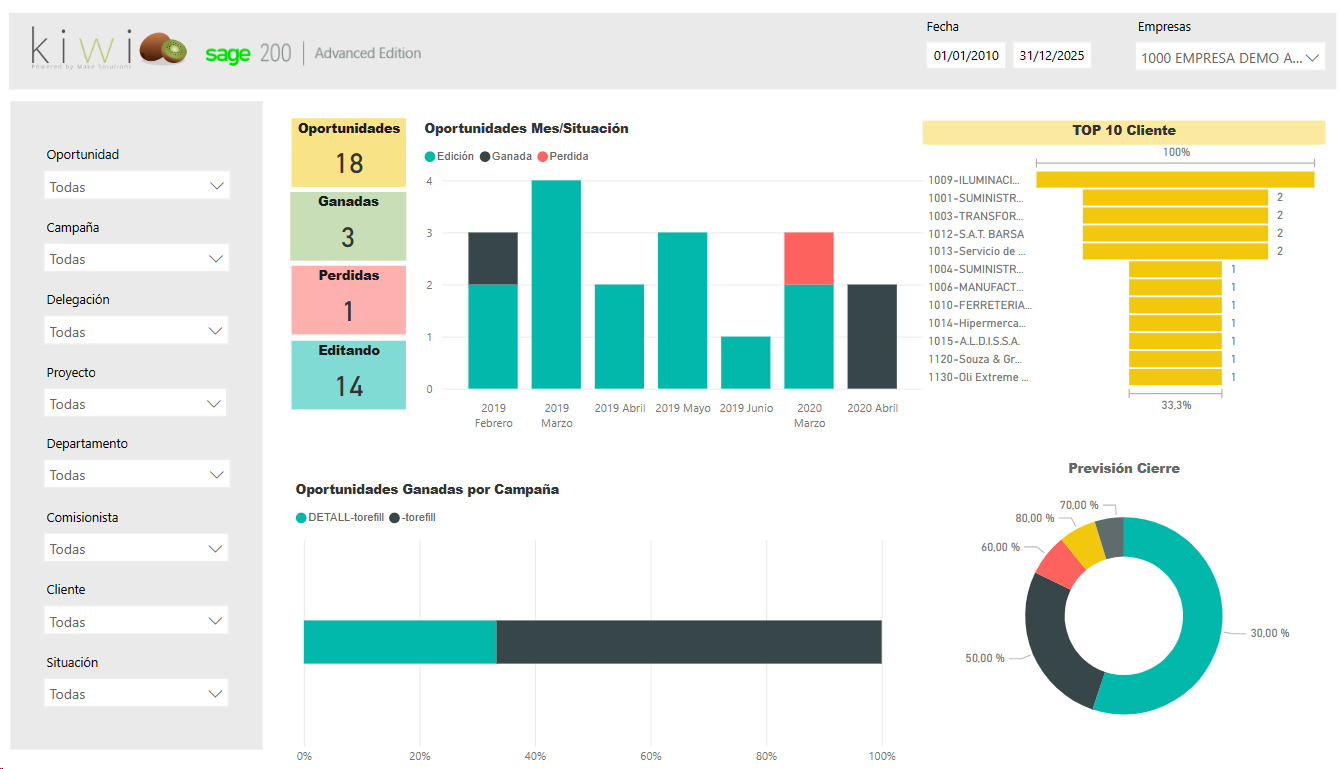Click the start date field 01/01/2010
Image resolution: width=1339 pixels, height=769 pixels.
coord(966,56)
